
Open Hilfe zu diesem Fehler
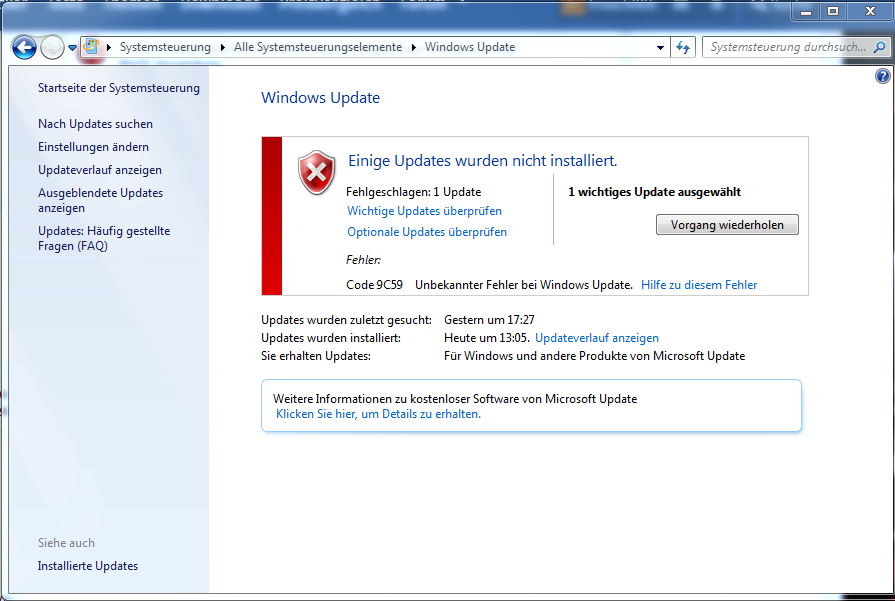(699, 285)
